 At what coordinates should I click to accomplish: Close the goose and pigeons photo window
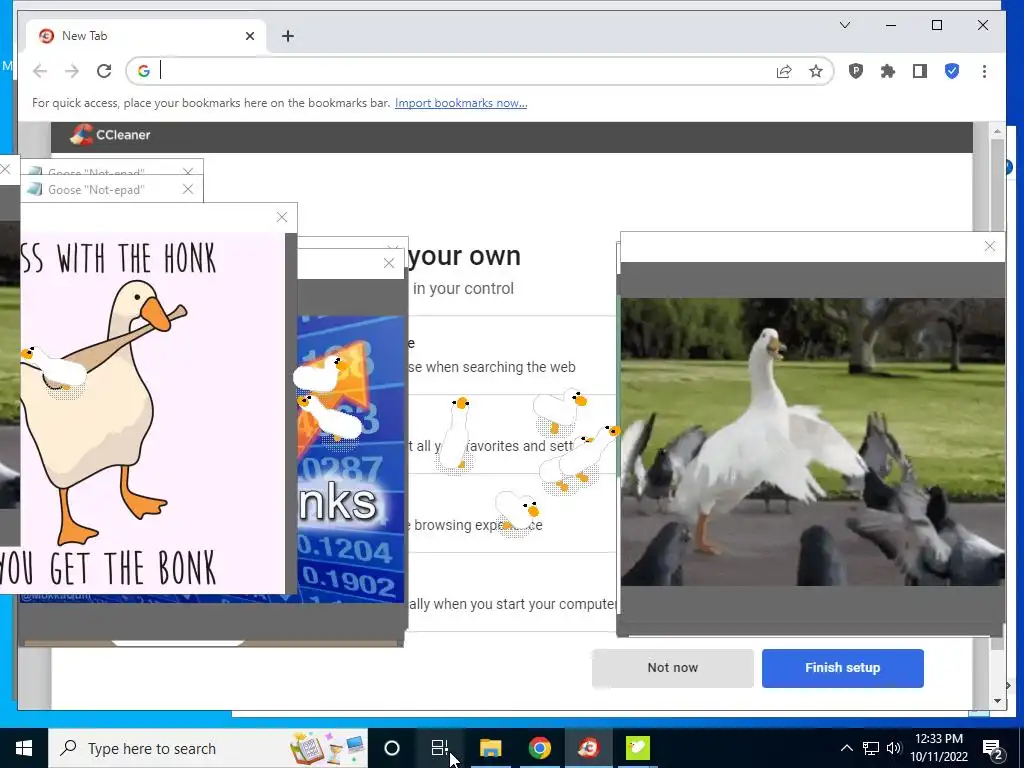(x=989, y=246)
